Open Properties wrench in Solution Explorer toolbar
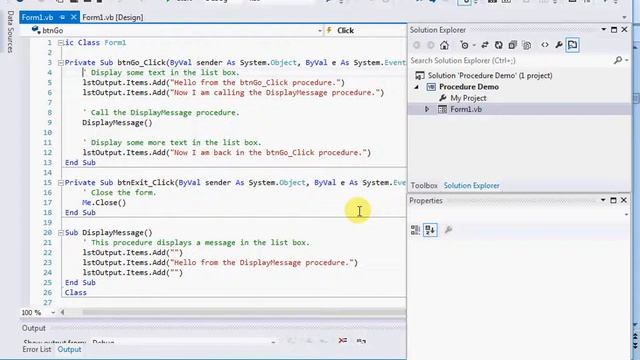Screen dimensions: 640x360 (x=559, y=45)
